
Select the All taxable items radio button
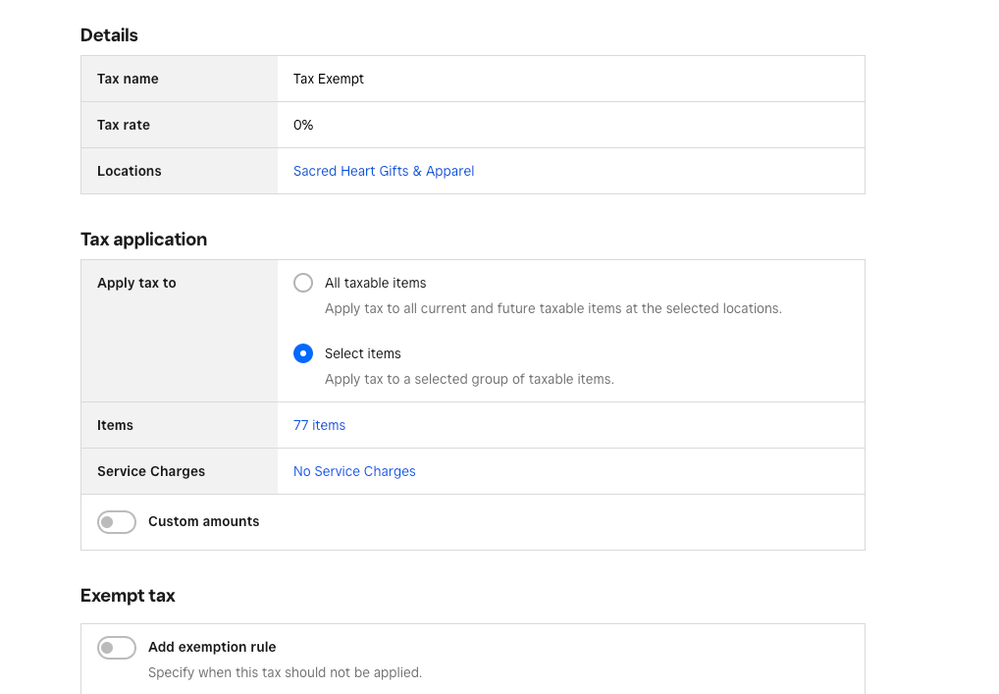(x=303, y=283)
